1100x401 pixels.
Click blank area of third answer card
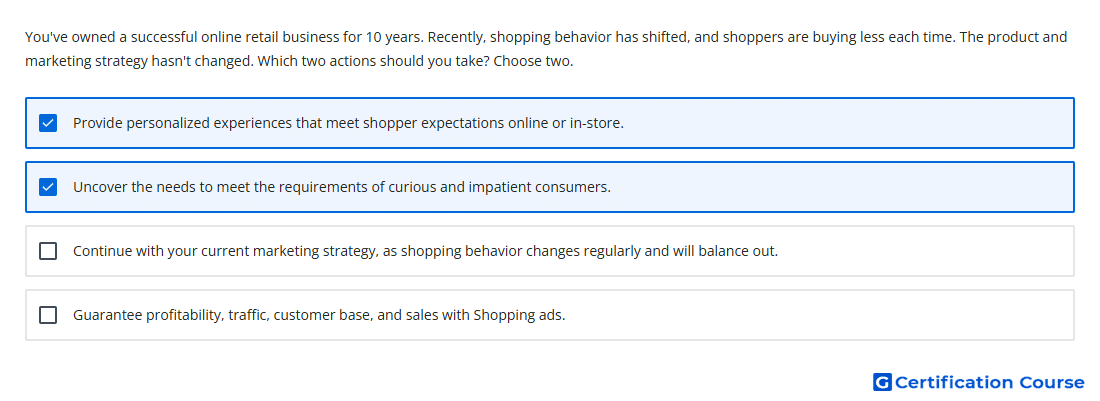[x=926, y=251]
